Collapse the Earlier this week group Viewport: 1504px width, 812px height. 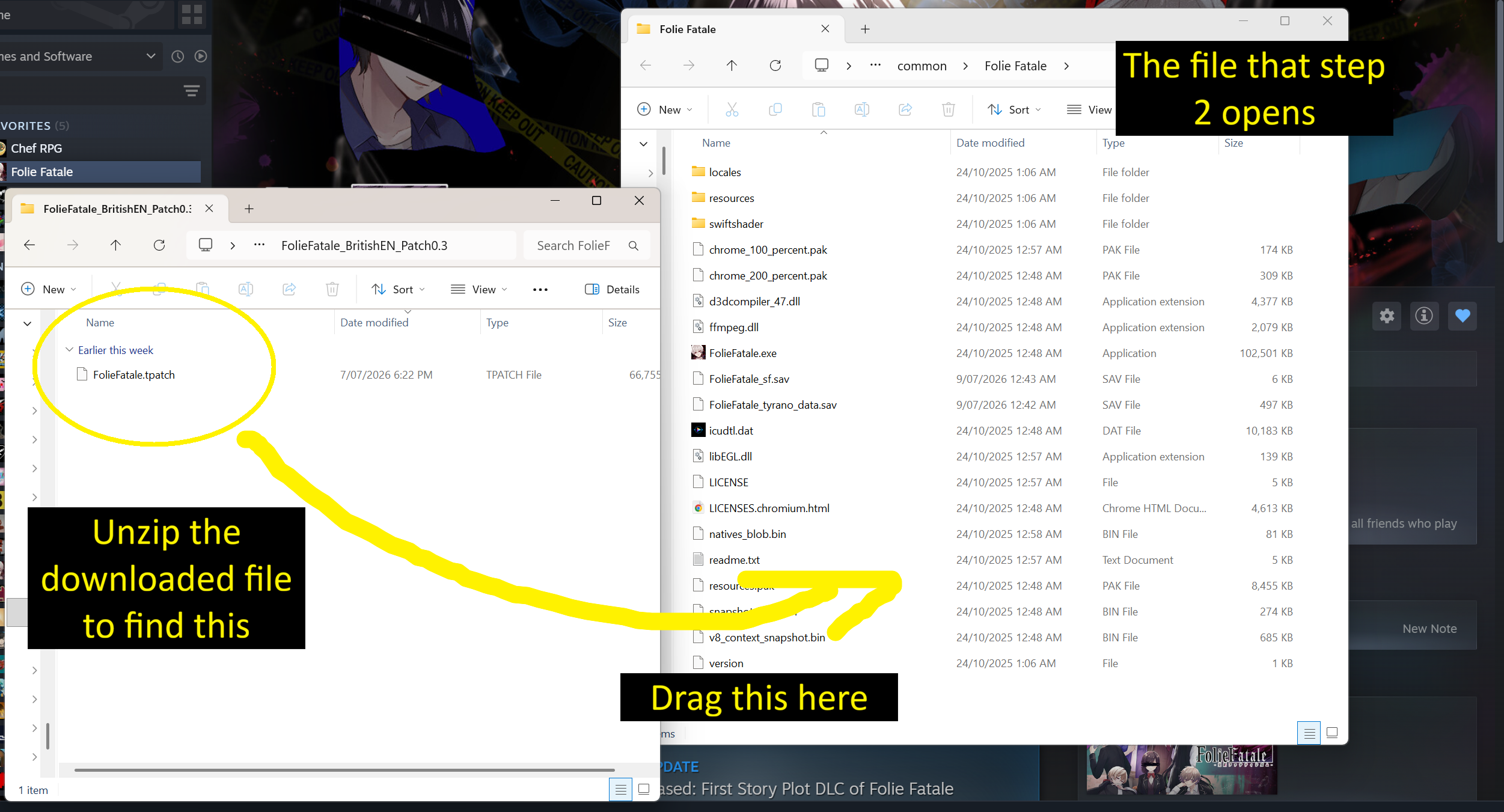[x=69, y=350]
